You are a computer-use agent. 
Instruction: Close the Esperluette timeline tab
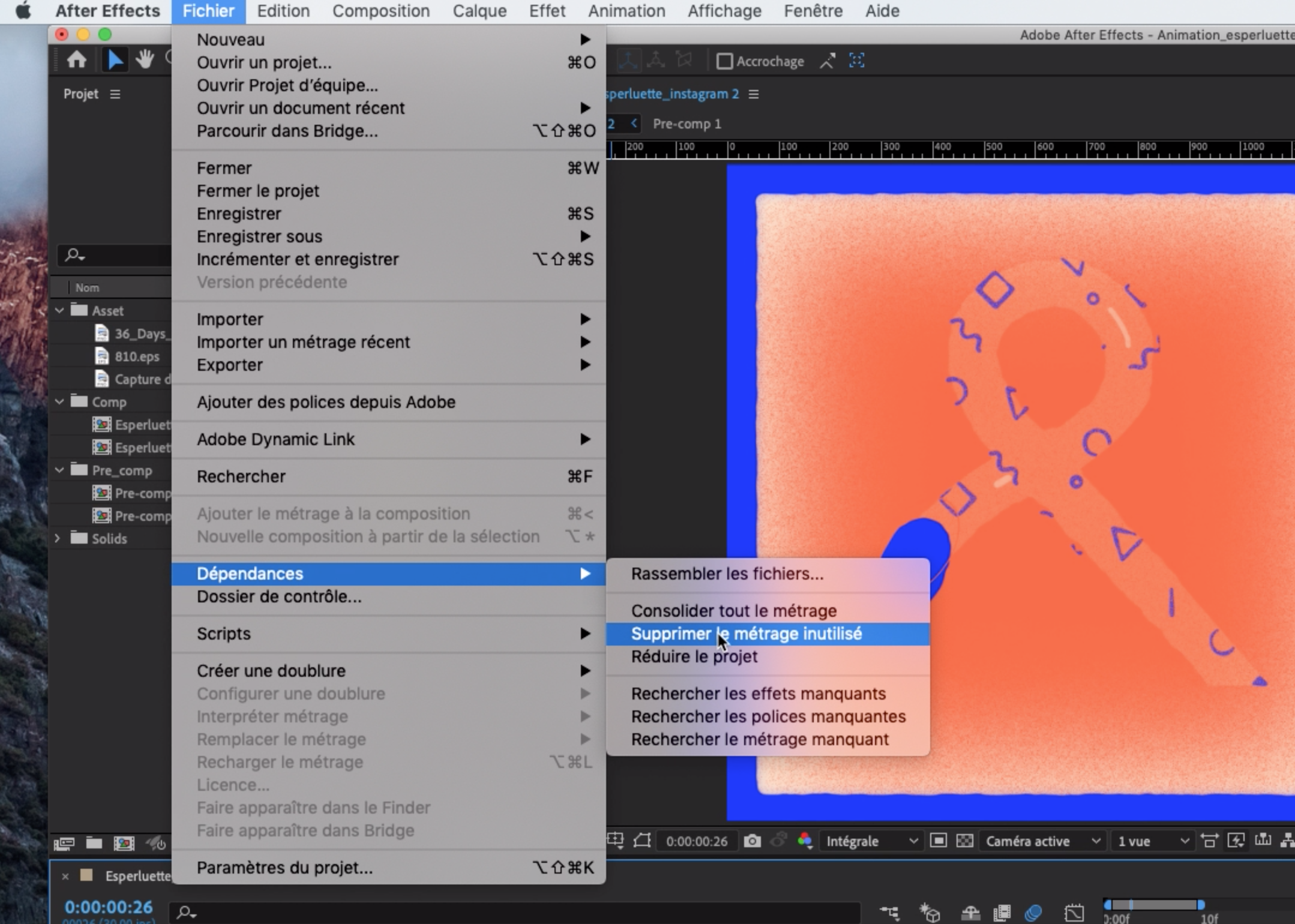[65, 877]
